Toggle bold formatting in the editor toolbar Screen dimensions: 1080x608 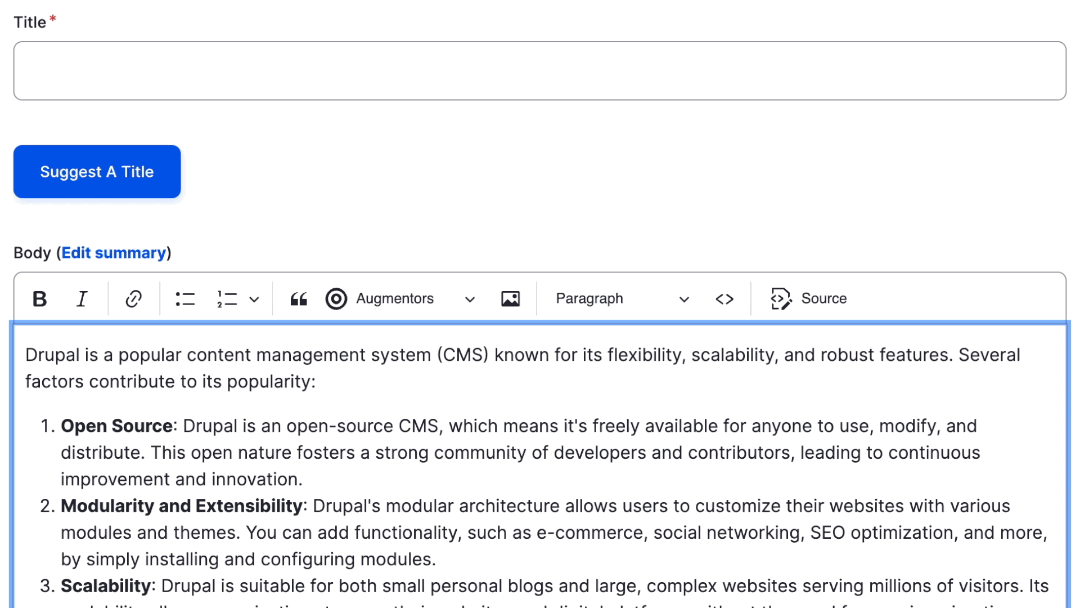(x=40, y=299)
